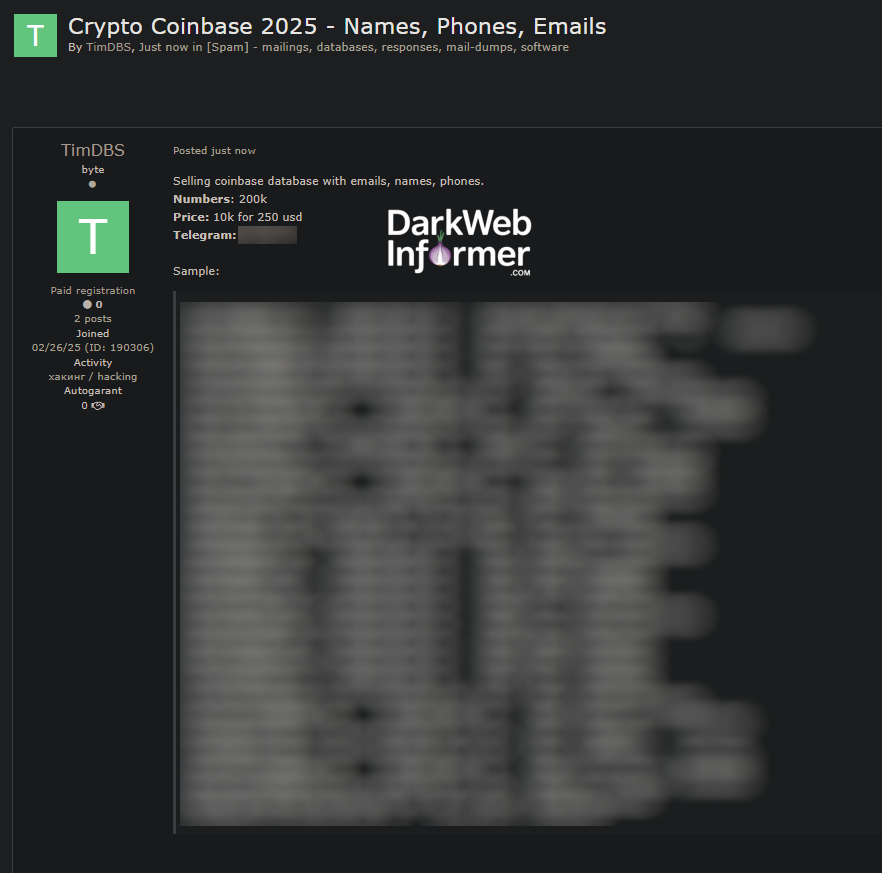Click the 'Paid registration' label

coord(93,290)
